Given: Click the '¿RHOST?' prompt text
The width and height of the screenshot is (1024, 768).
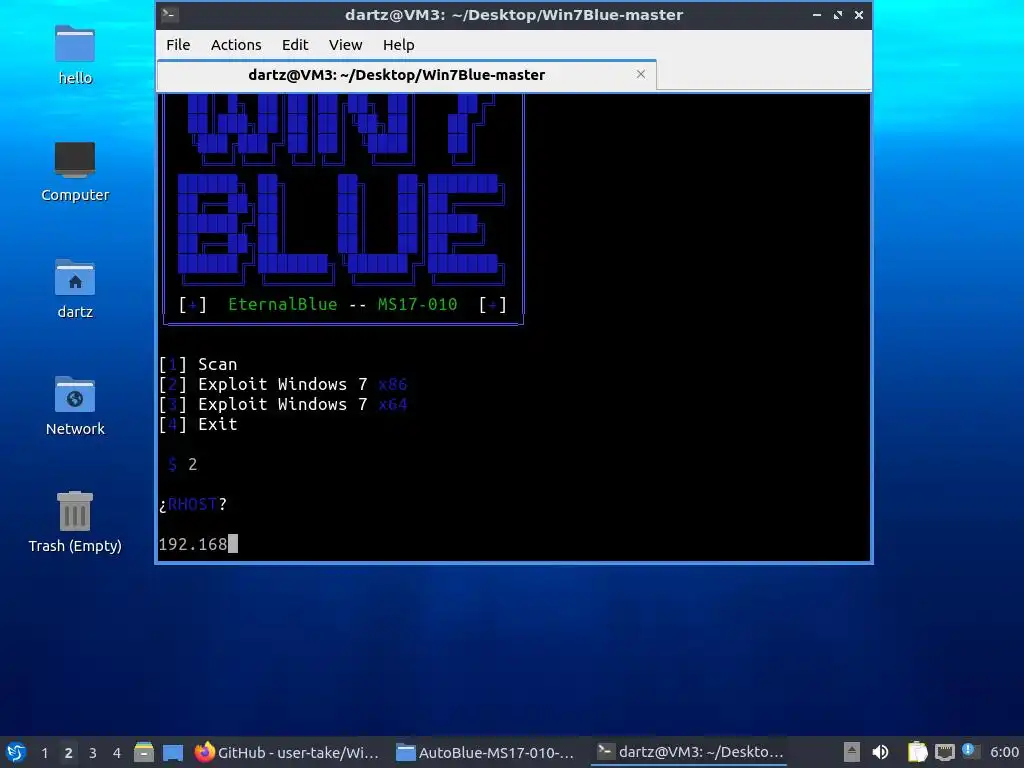Looking at the screenshot, I should [x=193, y=504].
